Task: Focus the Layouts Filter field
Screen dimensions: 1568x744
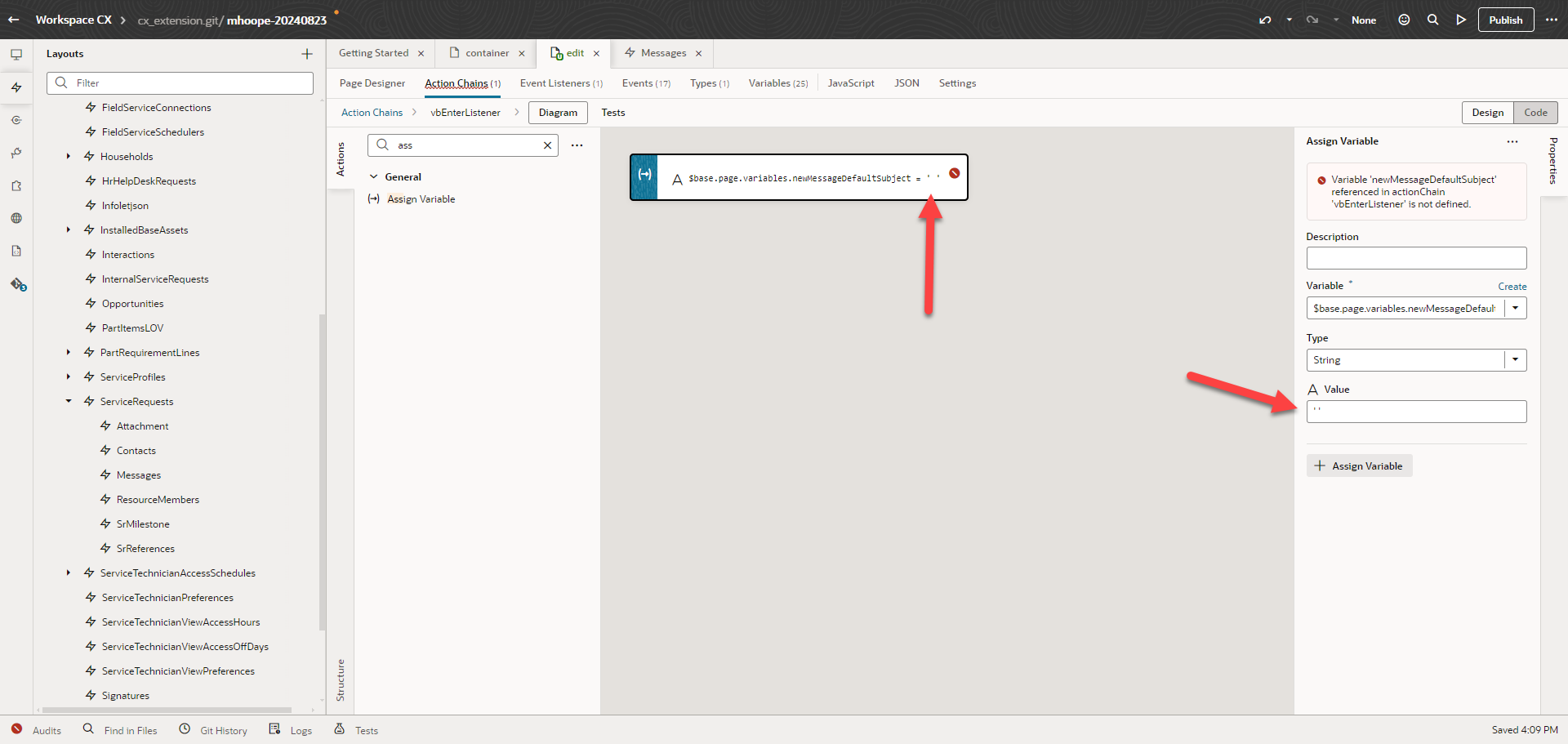Action: (x=180, y=82)
